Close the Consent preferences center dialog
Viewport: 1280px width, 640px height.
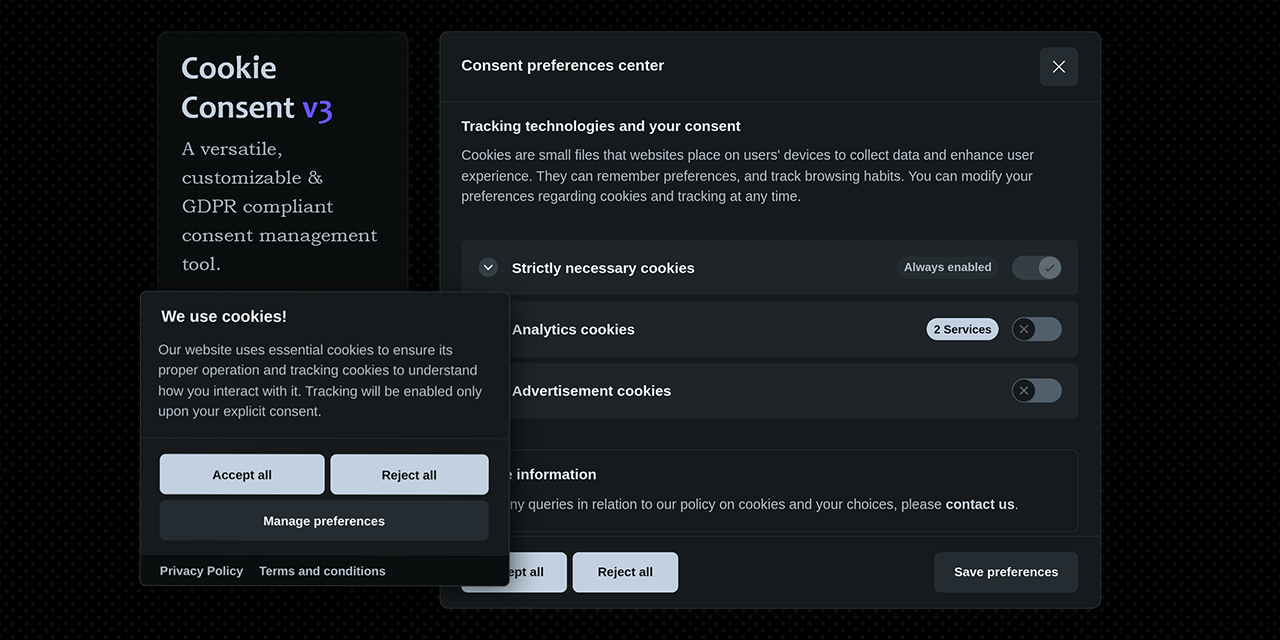pyautogui.click(x=1058, y=66)
